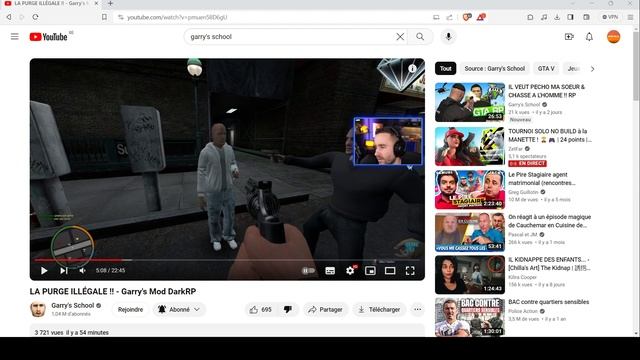
Task: Dislike the video with thumbs down
Action: (x=288, y=310)
